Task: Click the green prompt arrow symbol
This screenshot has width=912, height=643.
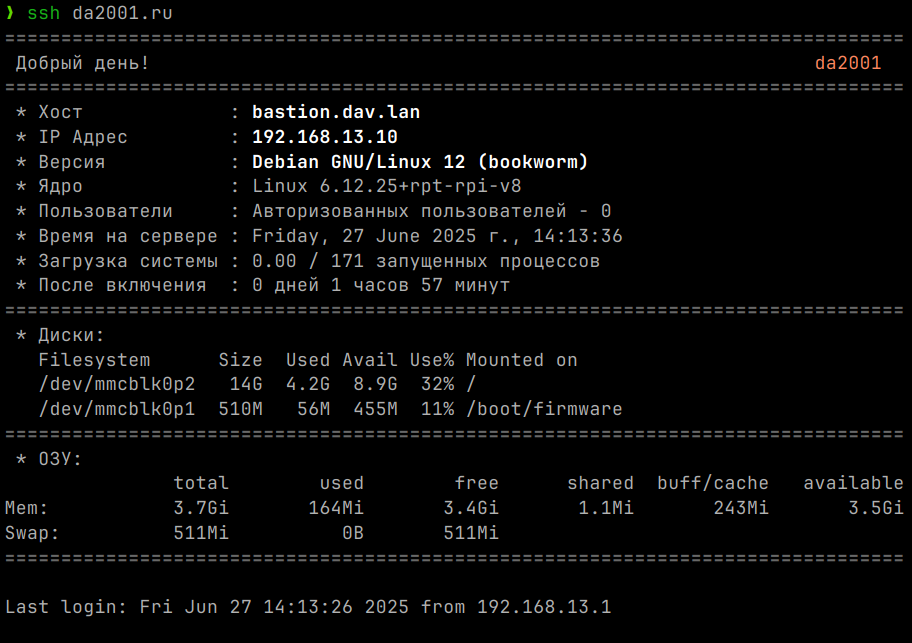Action: pyautogui.click(x=10, y=15)
